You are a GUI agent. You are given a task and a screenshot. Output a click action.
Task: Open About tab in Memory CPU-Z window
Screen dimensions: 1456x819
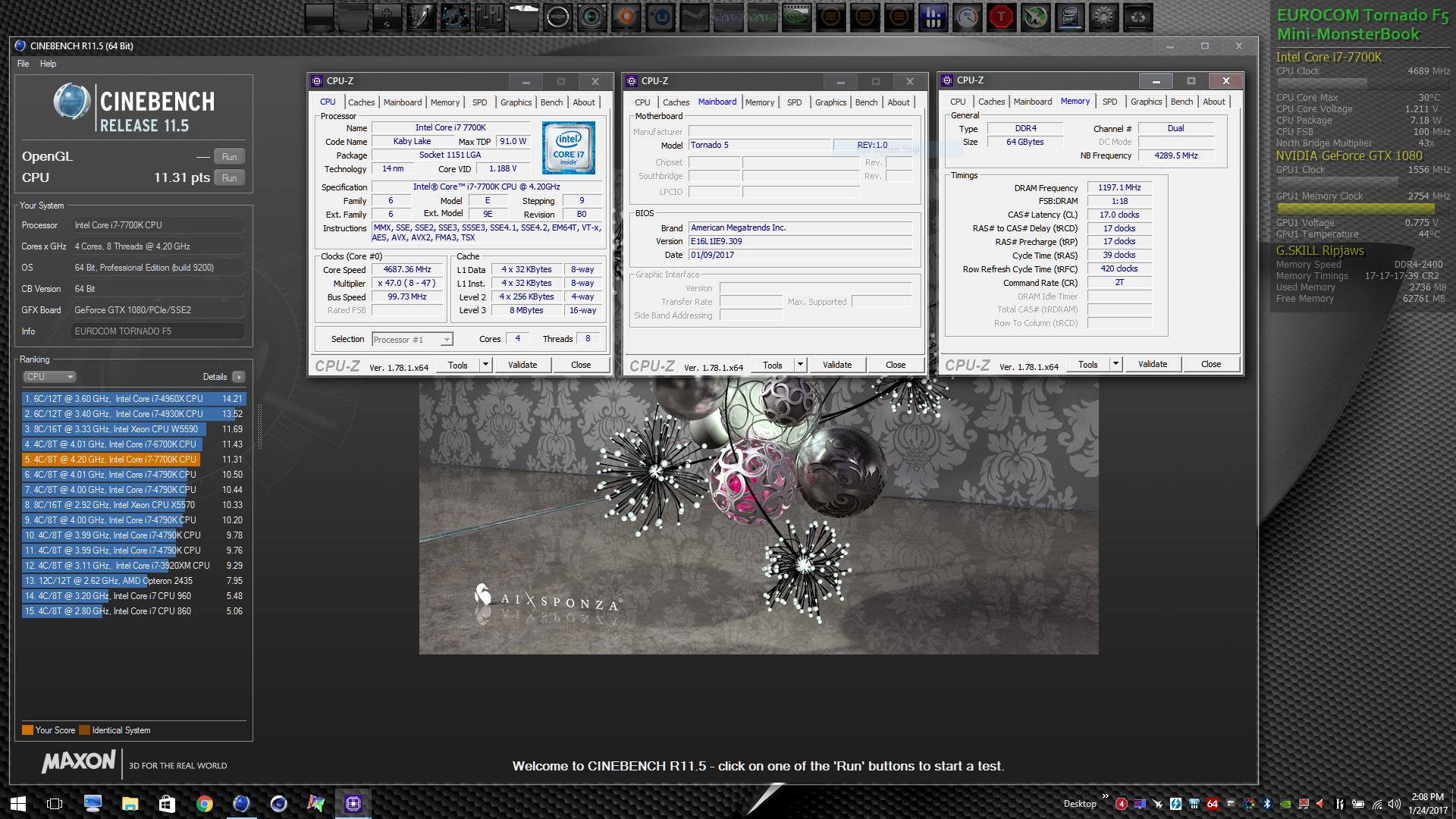[x=1213, y=102]
